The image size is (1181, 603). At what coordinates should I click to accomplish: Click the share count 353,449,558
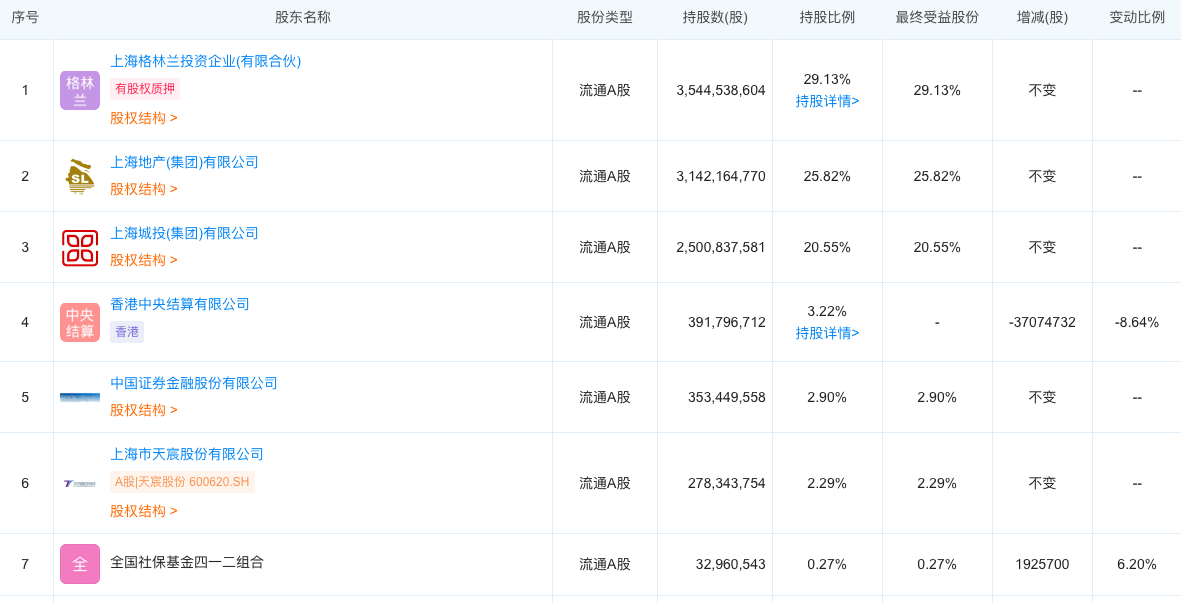click(727, 397)
